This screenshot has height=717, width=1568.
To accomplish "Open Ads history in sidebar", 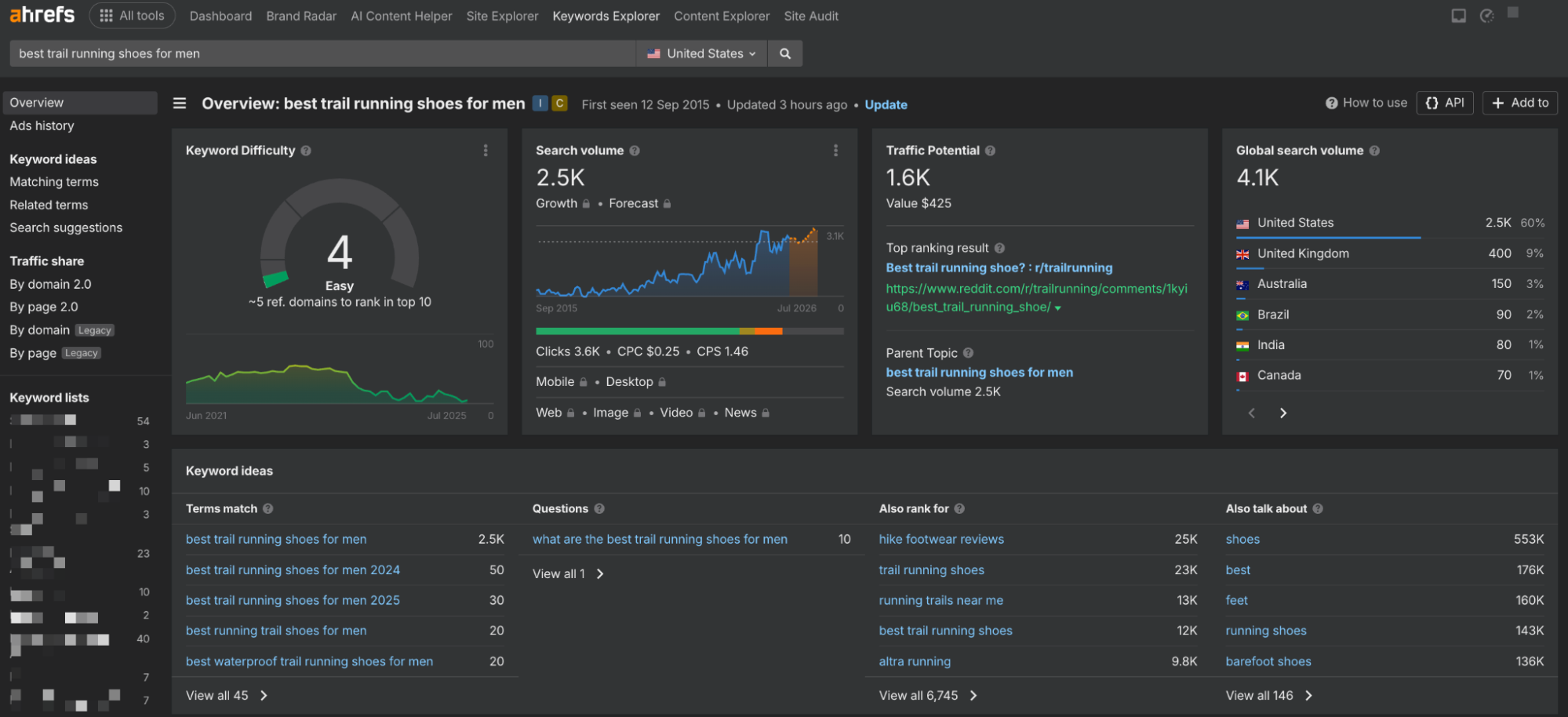I will 42,126.
